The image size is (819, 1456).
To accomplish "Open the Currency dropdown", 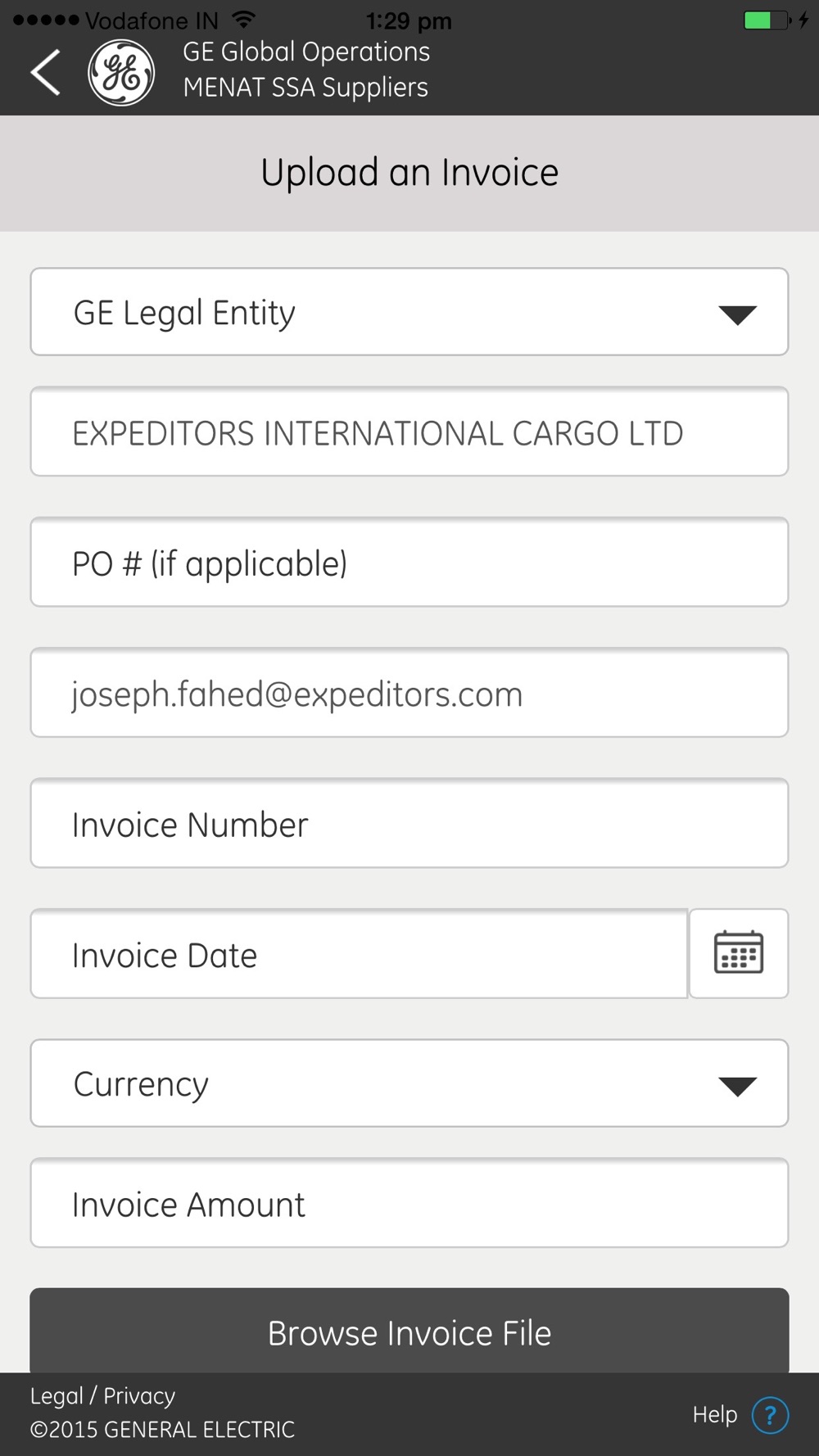I will (409, 1083).
